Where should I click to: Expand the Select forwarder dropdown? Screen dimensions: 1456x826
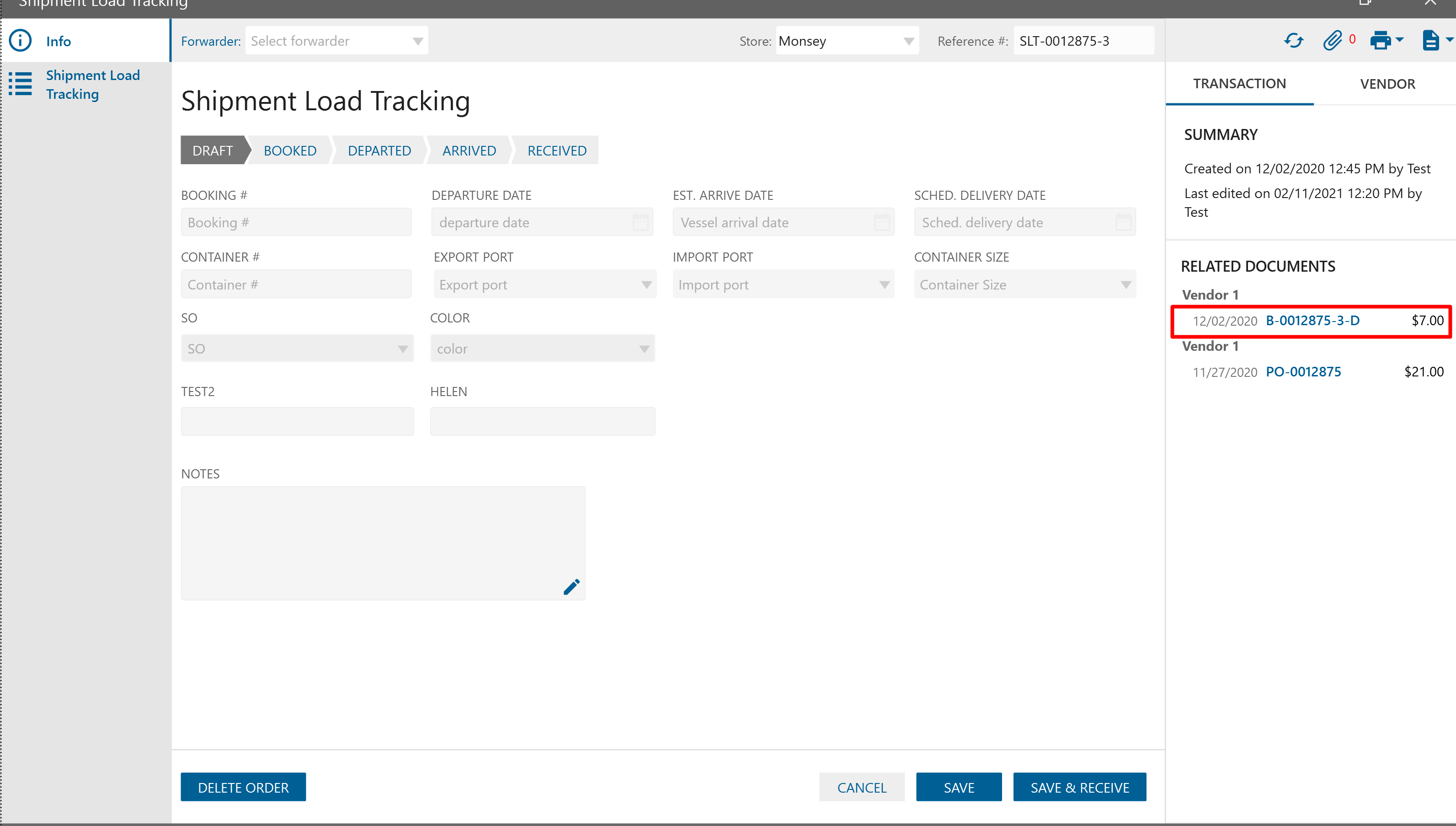click(x=418, y=41)
